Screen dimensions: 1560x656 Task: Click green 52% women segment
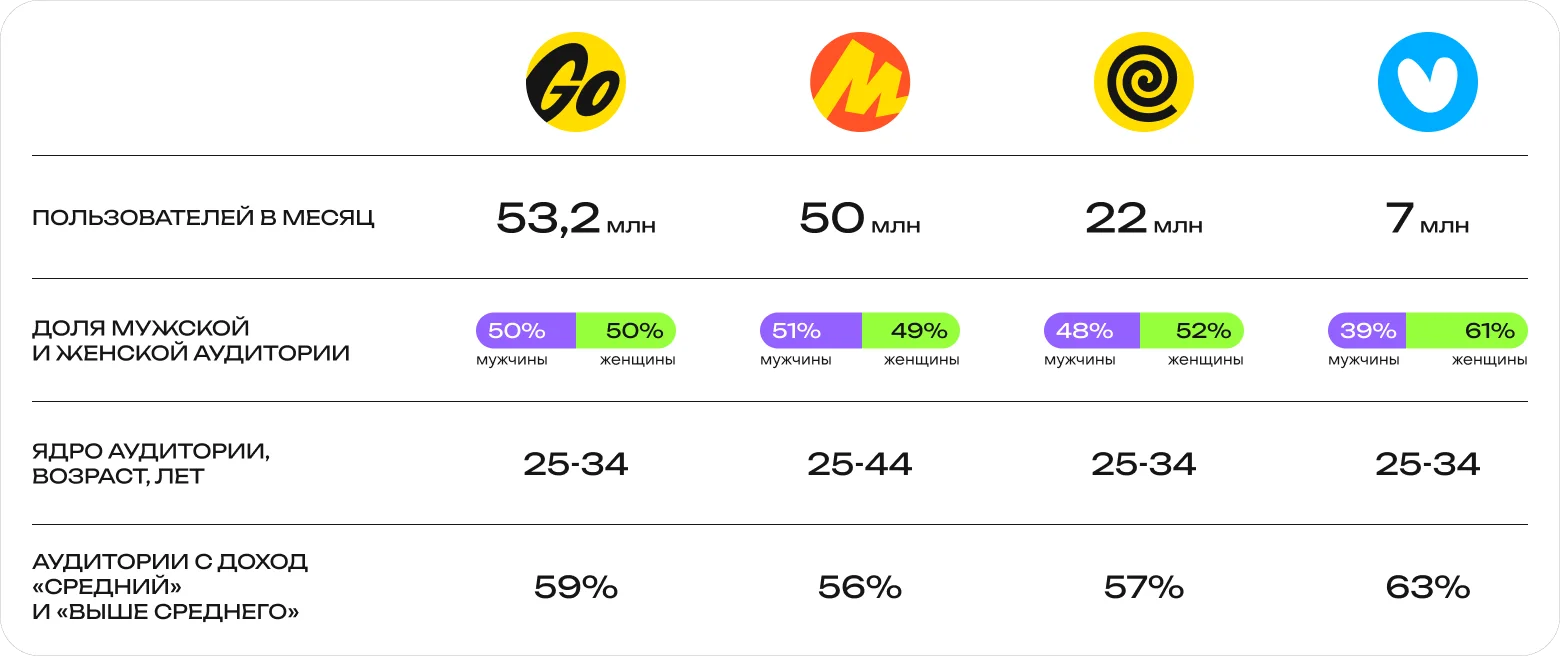click(1192, 330)
